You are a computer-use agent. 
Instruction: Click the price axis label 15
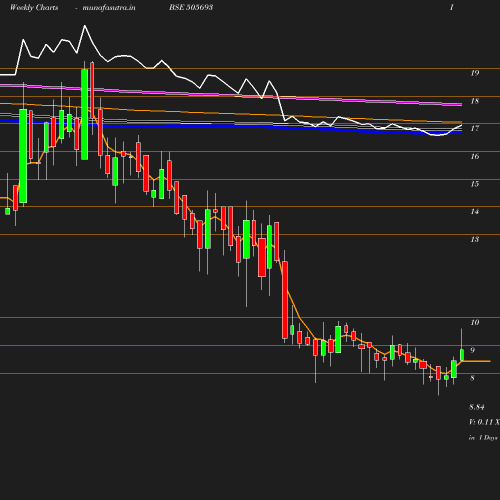point(475,184)
